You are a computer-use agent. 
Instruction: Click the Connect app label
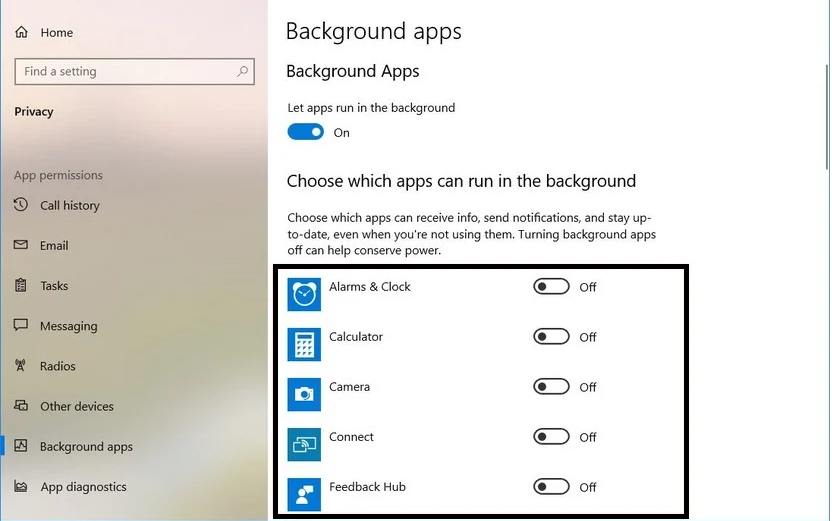(x=351, y=437)
